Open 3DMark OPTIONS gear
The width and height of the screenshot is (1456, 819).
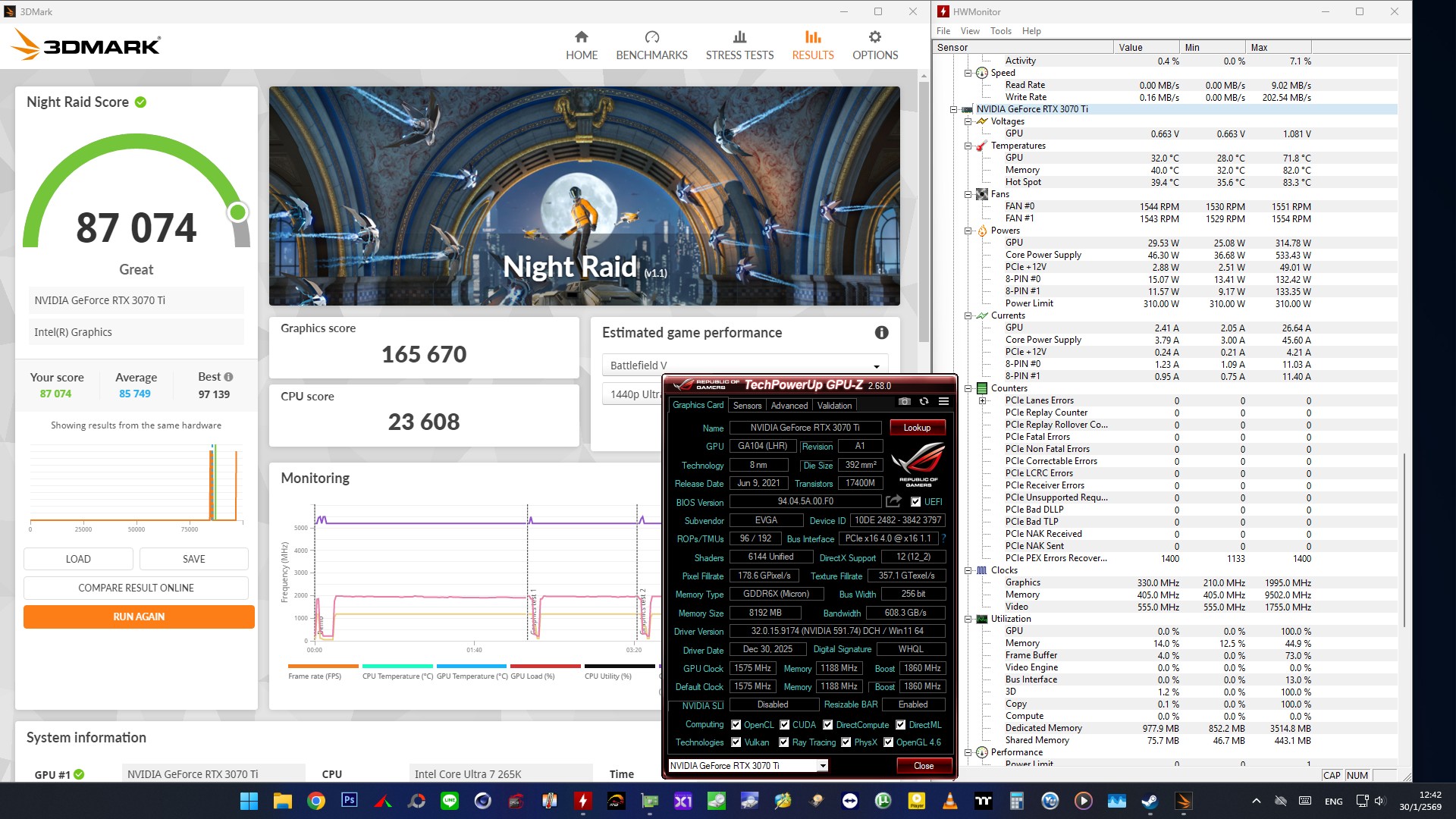(x=874, y=37)
